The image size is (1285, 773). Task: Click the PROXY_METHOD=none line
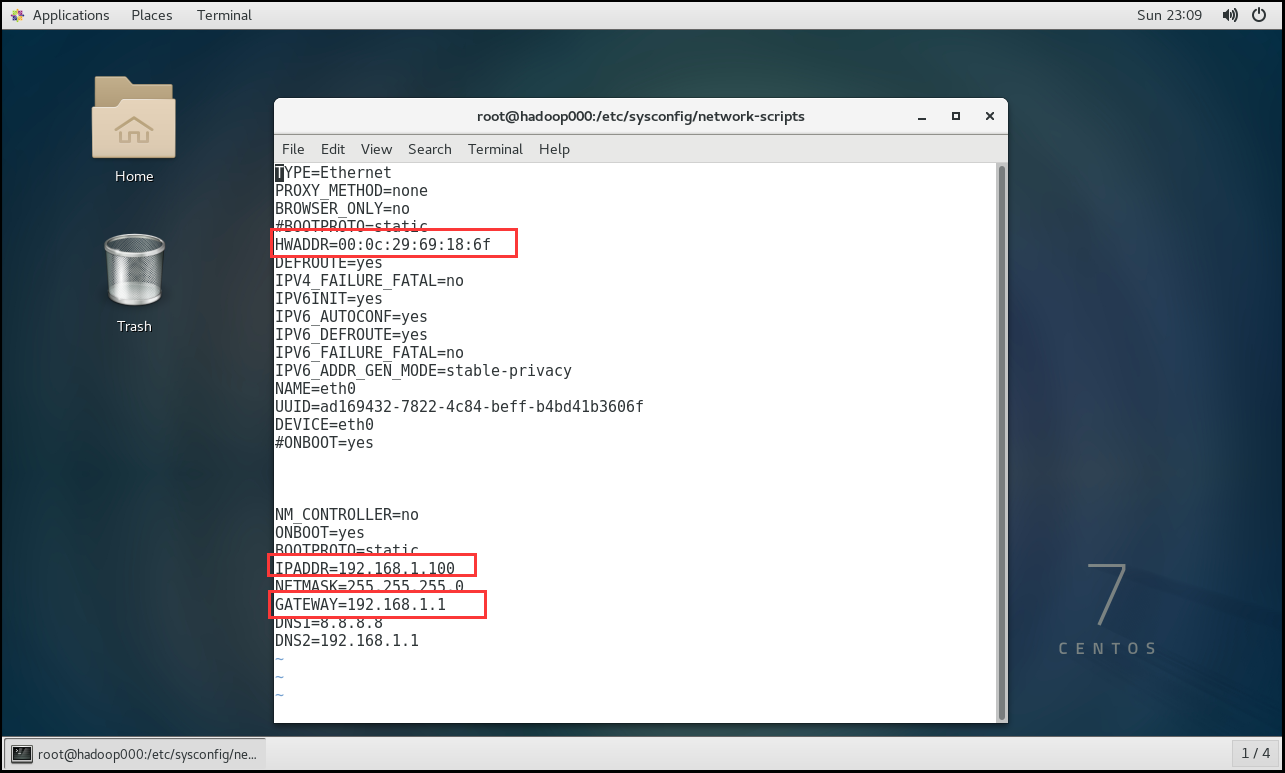[x=351, y=191]
